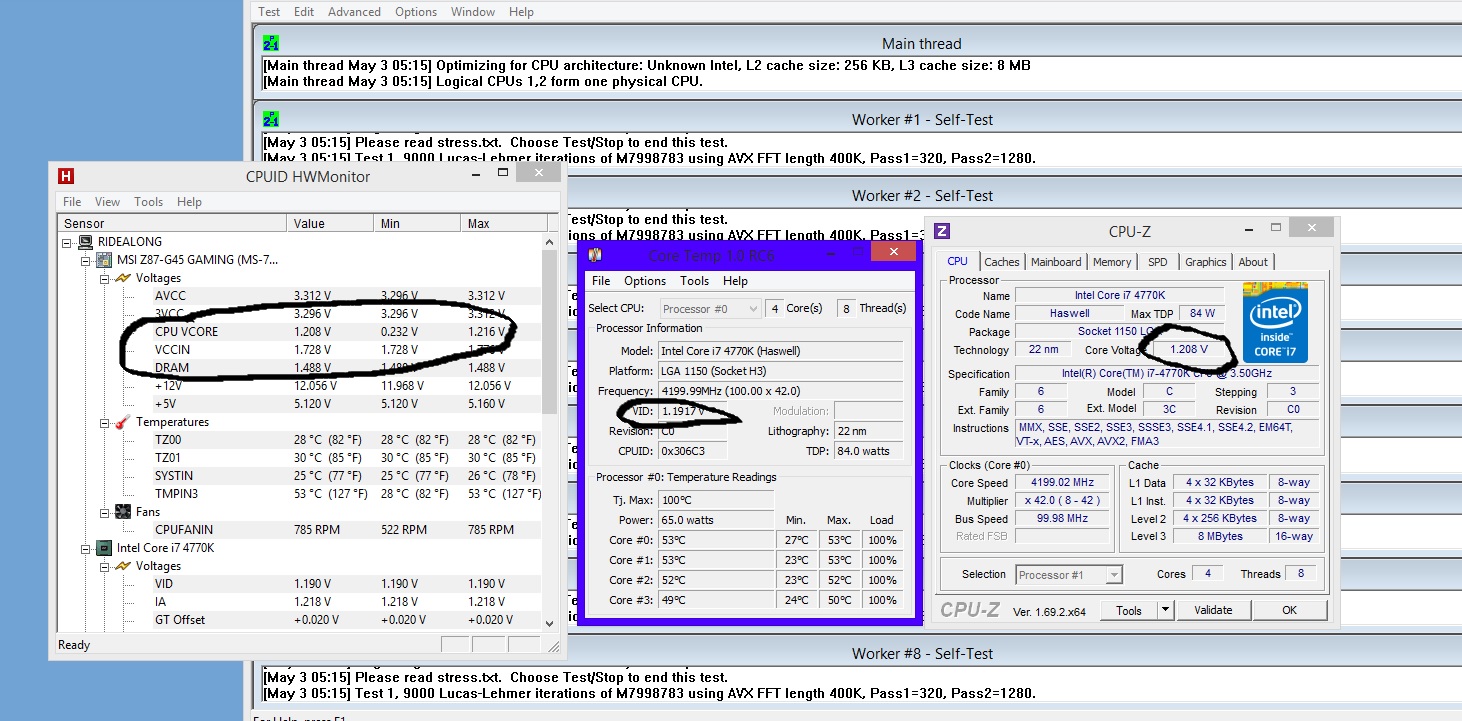Click the Worker #8 - Self-Test title bar

point(922,653)
